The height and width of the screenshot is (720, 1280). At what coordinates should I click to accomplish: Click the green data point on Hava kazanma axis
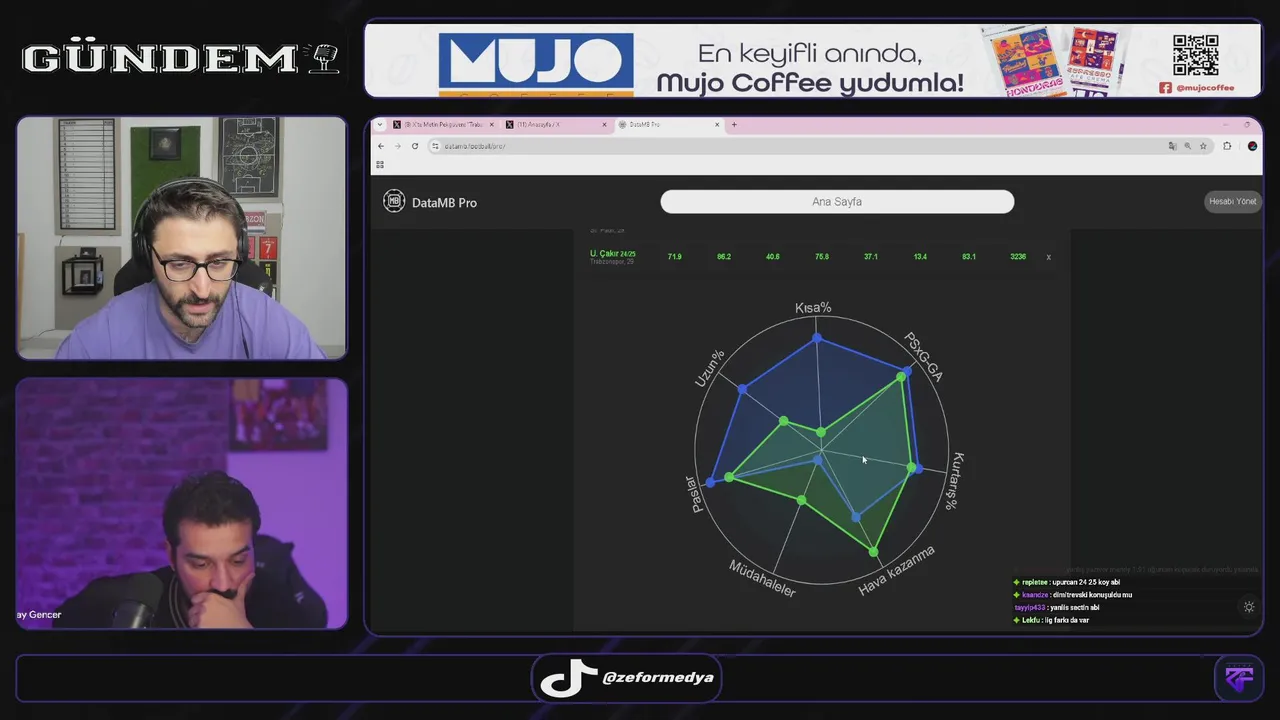[x=874, y=551]
